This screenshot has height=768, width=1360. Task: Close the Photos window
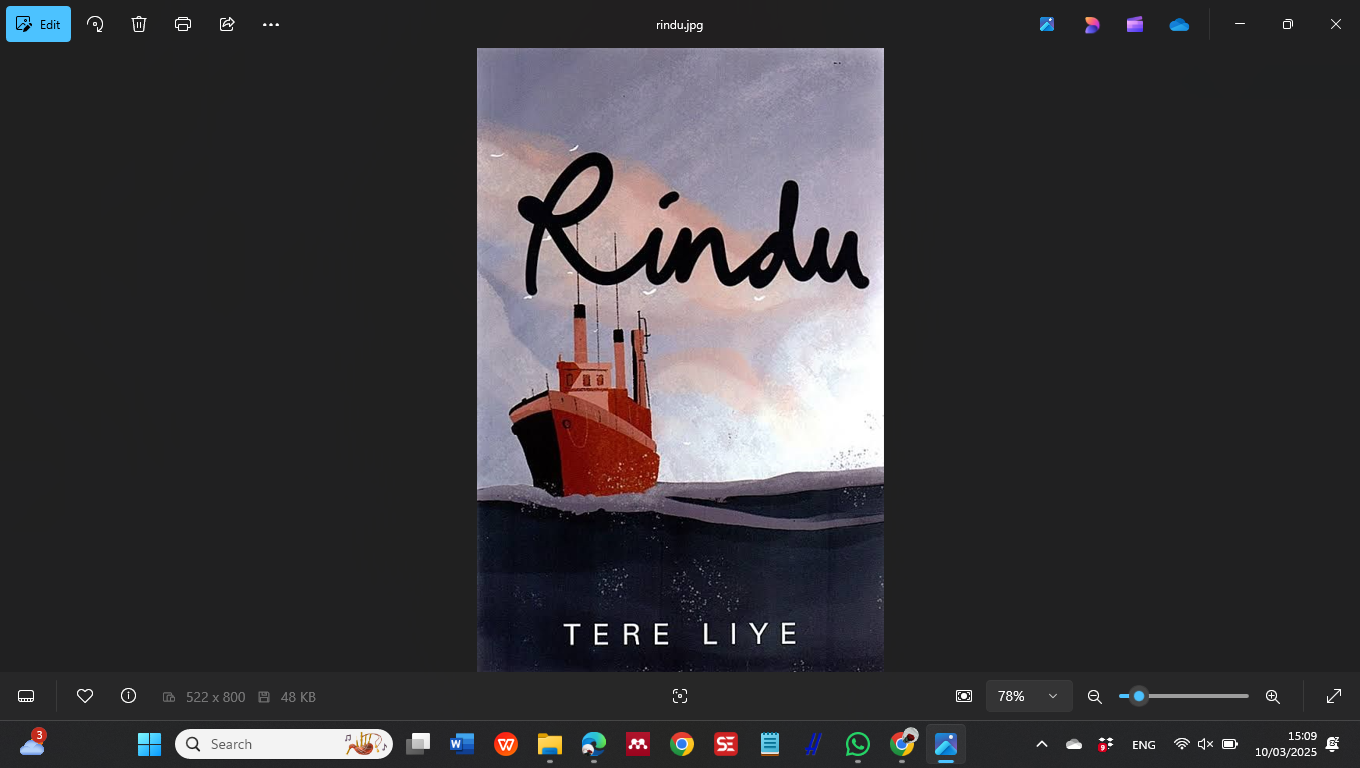click(1336, 24)
